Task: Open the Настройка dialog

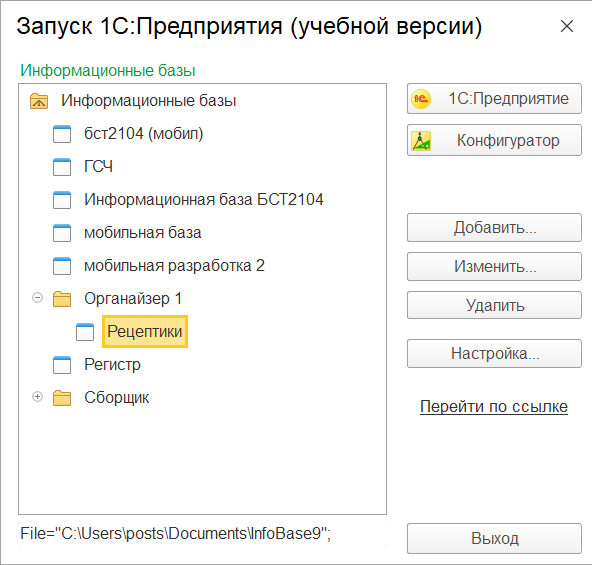Action: (x=494, y=354)
